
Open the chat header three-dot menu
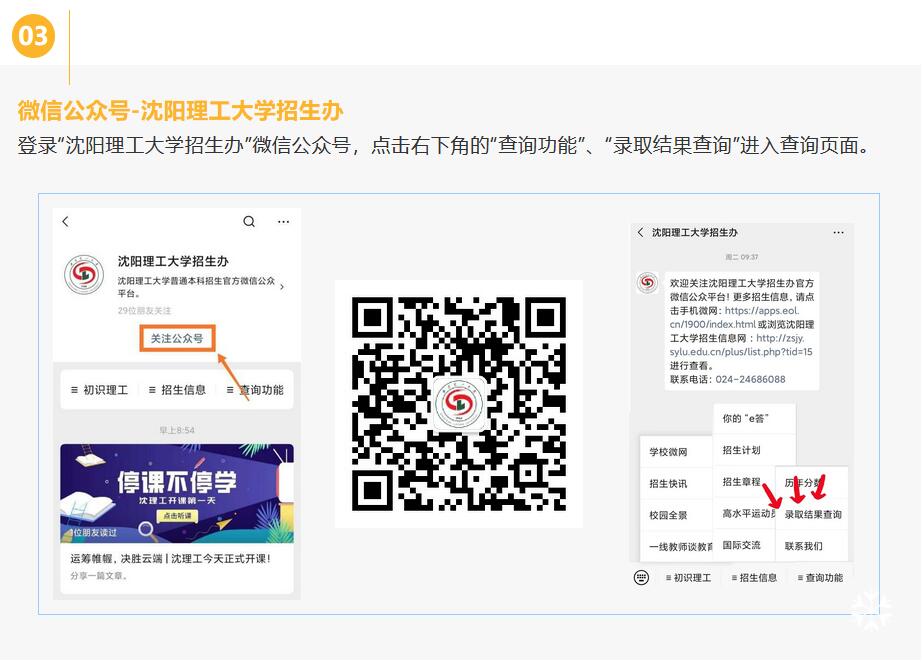click(x=839, y=232)
